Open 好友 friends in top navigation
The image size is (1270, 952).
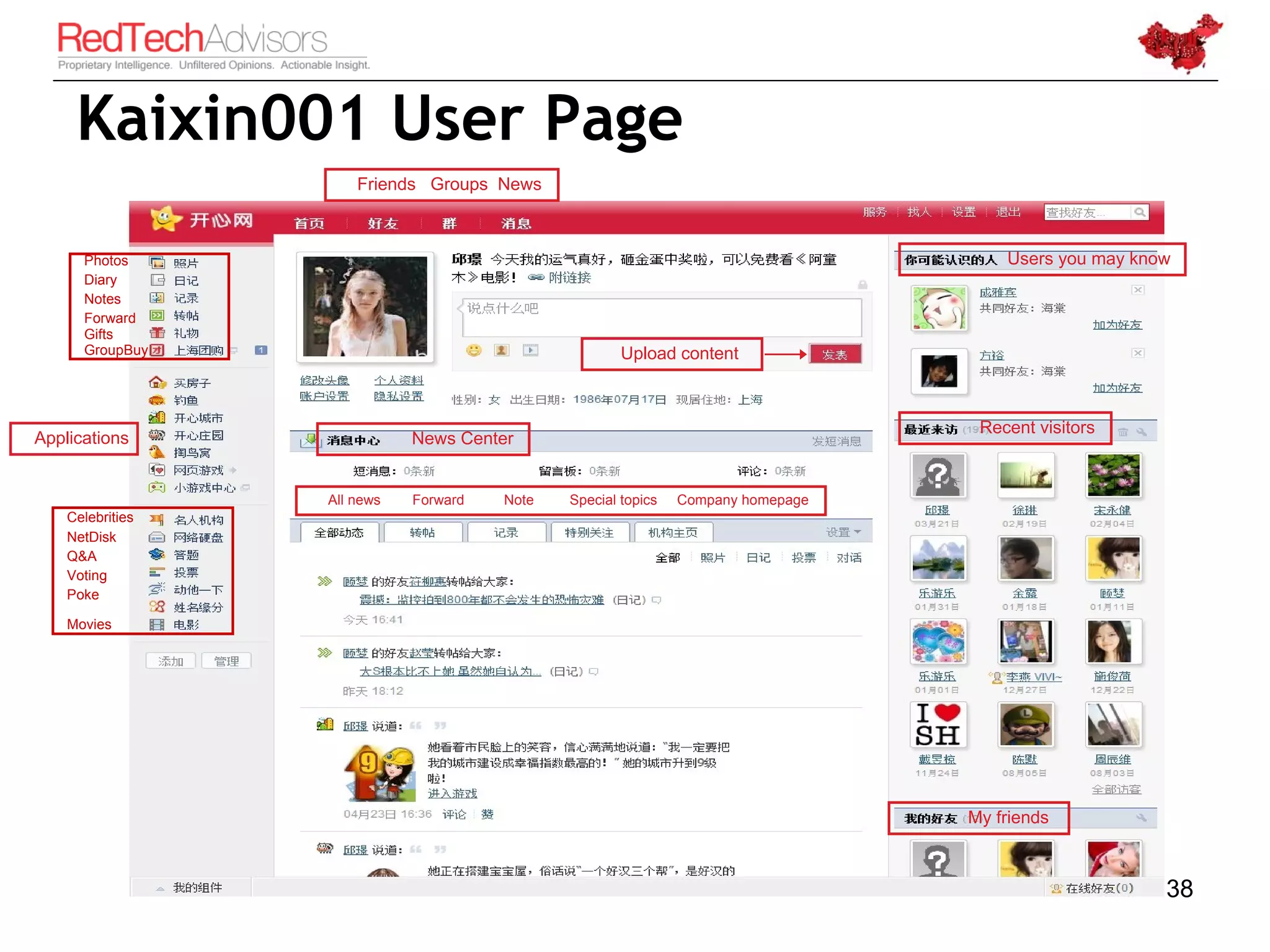click(x=383, y=223)
